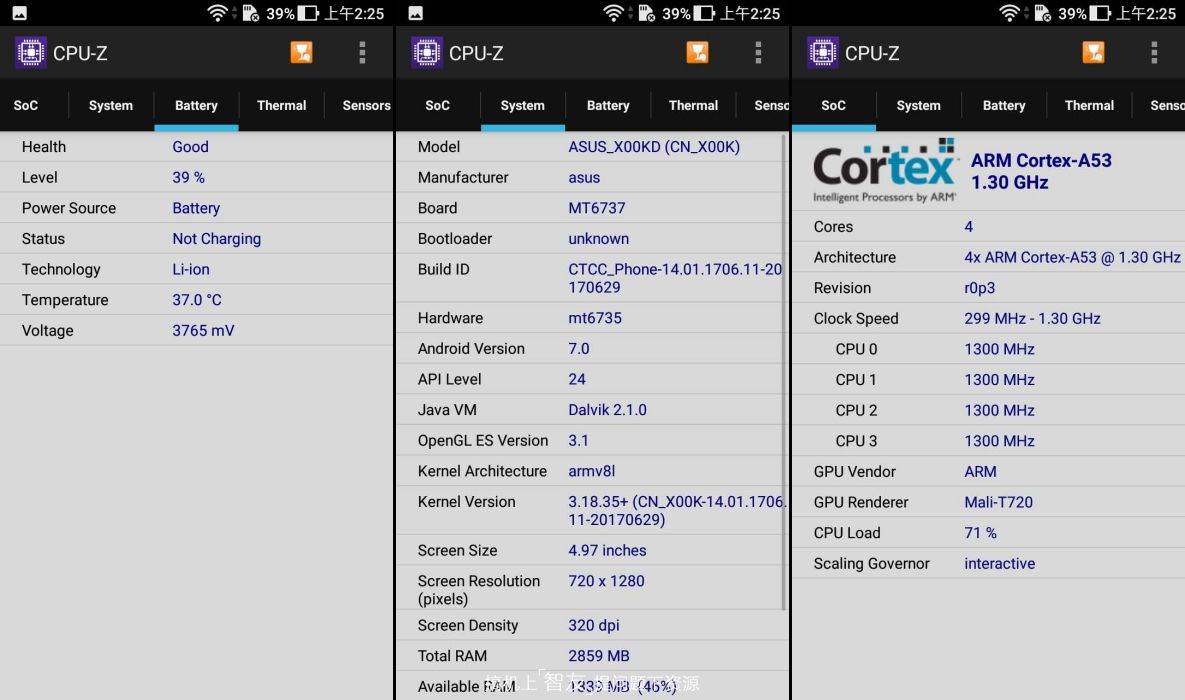Image resolution: width=1185 pixels, height=700 pixels.
Task: Open the Battery tab on the Cortex SoC screen
Action: (x=1003, y=105)
